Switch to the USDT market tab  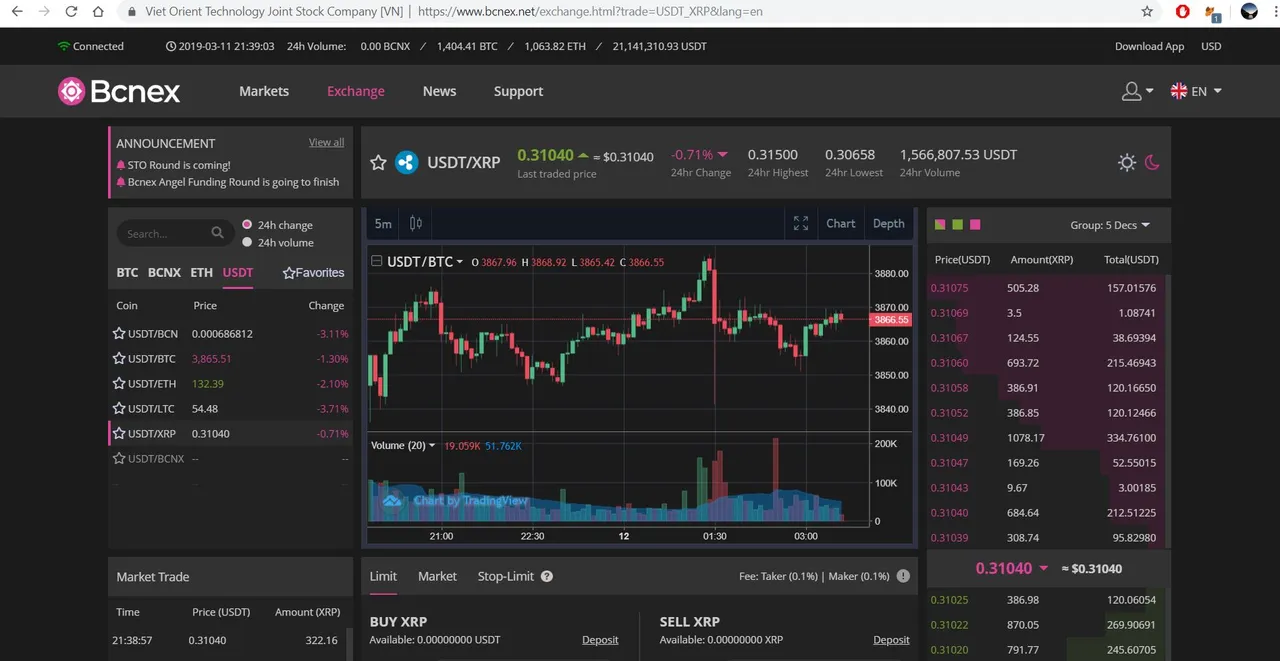pyautogui.click(x=238, y=273)
